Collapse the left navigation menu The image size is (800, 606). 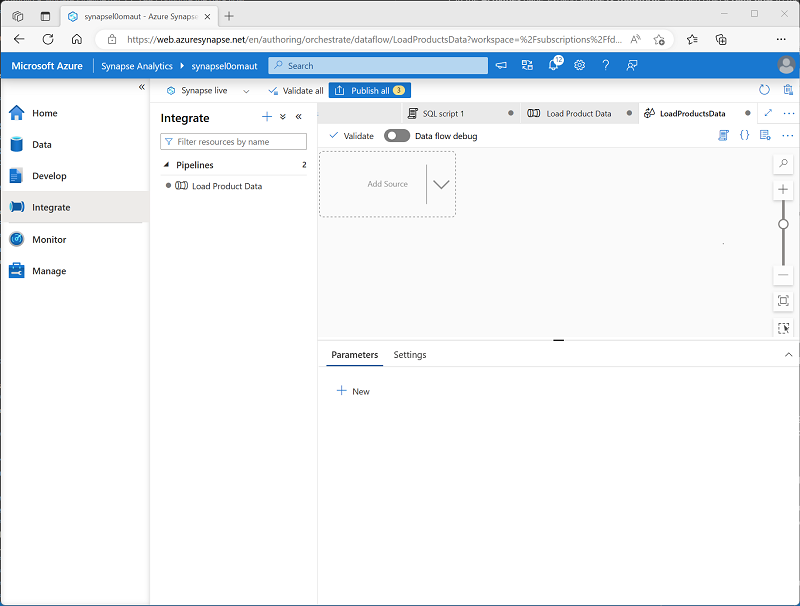[x=141, y=87]
